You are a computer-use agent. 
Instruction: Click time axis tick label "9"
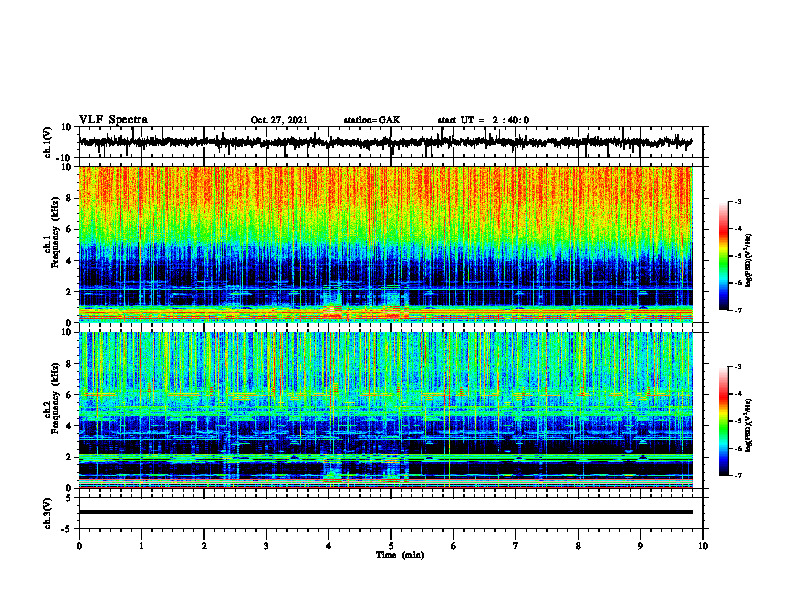(x=640, y=546)
